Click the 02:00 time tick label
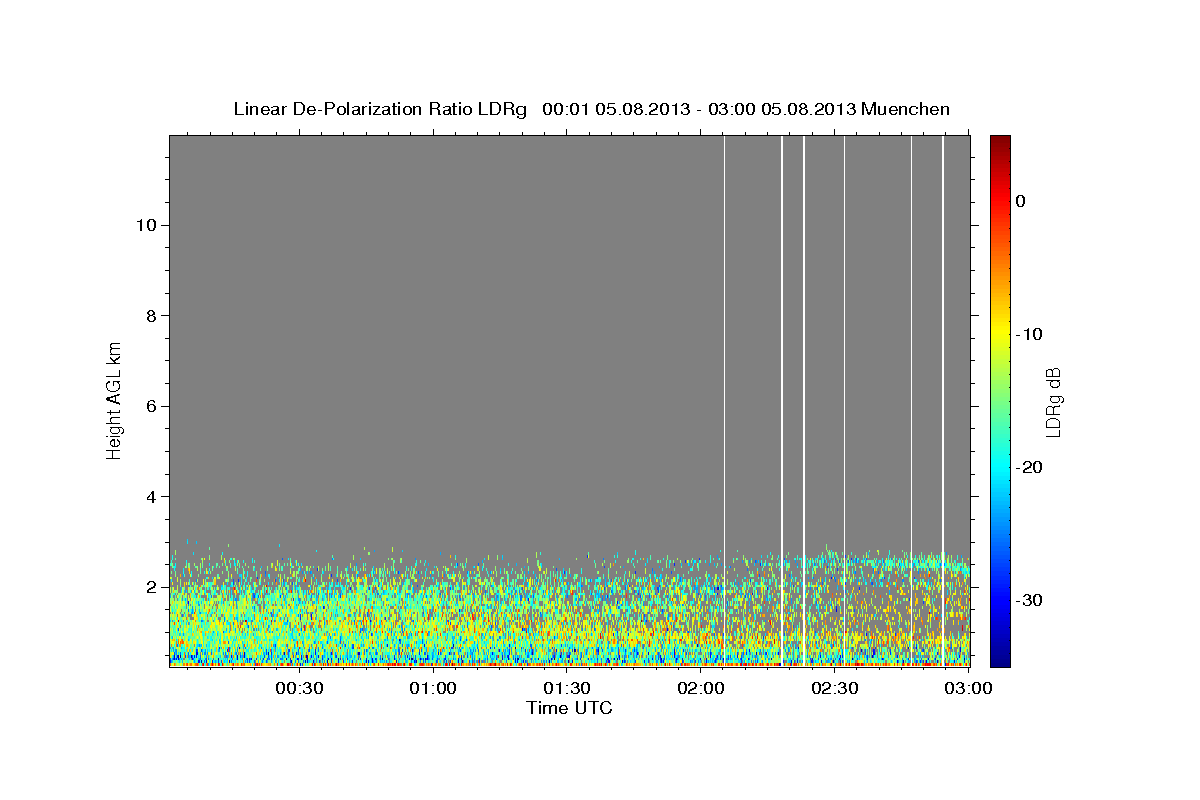This screenshot has width=1200, height=800. pyautogui.click(x=701, y=689)
